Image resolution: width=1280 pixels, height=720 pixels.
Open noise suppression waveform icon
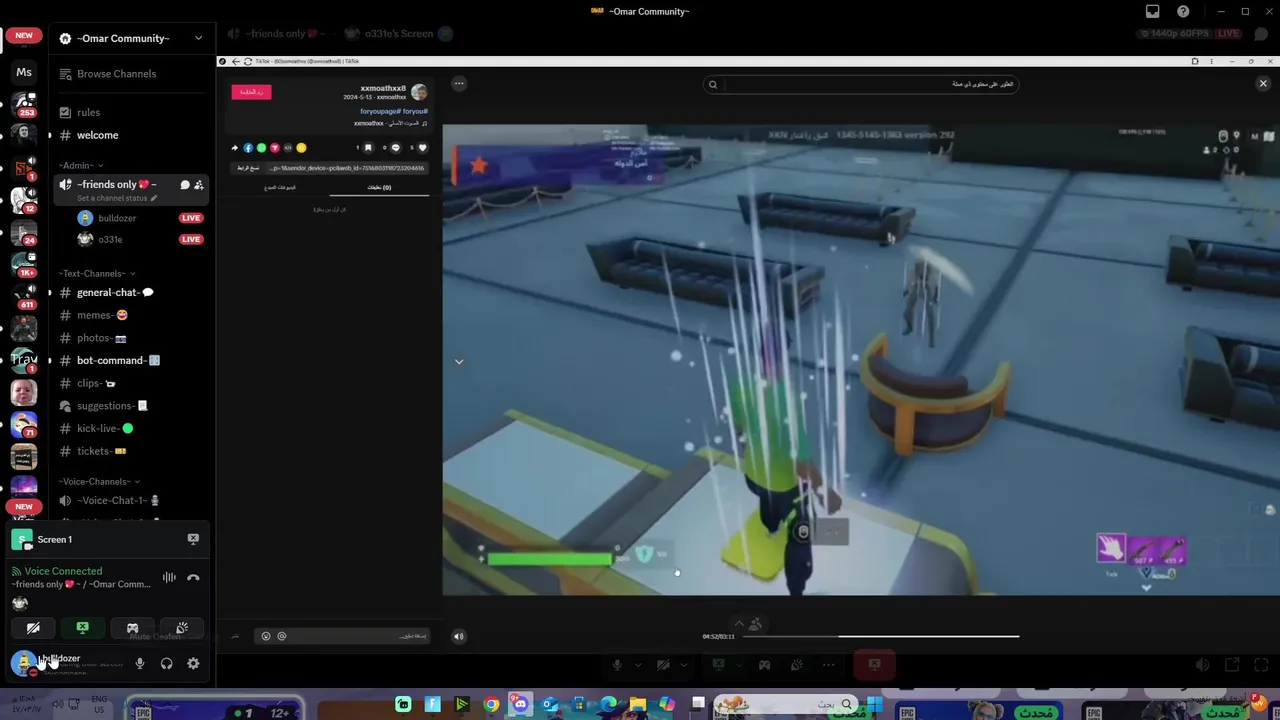pos(169,577)
